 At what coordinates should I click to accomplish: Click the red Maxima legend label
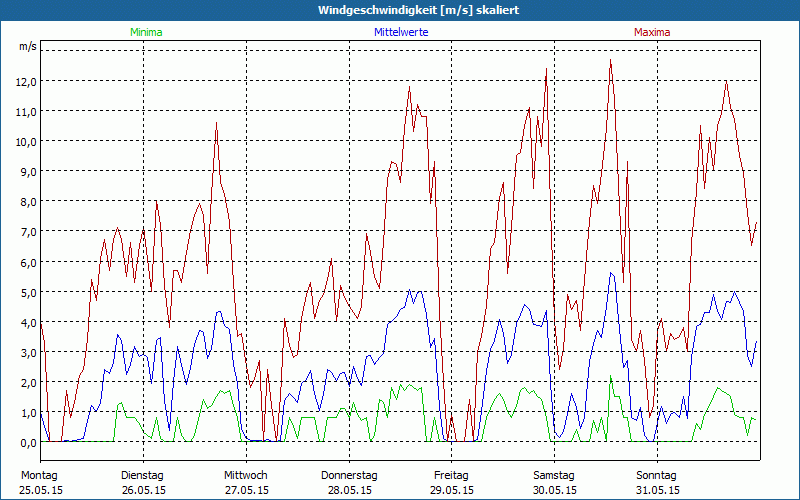click(652, 32)
